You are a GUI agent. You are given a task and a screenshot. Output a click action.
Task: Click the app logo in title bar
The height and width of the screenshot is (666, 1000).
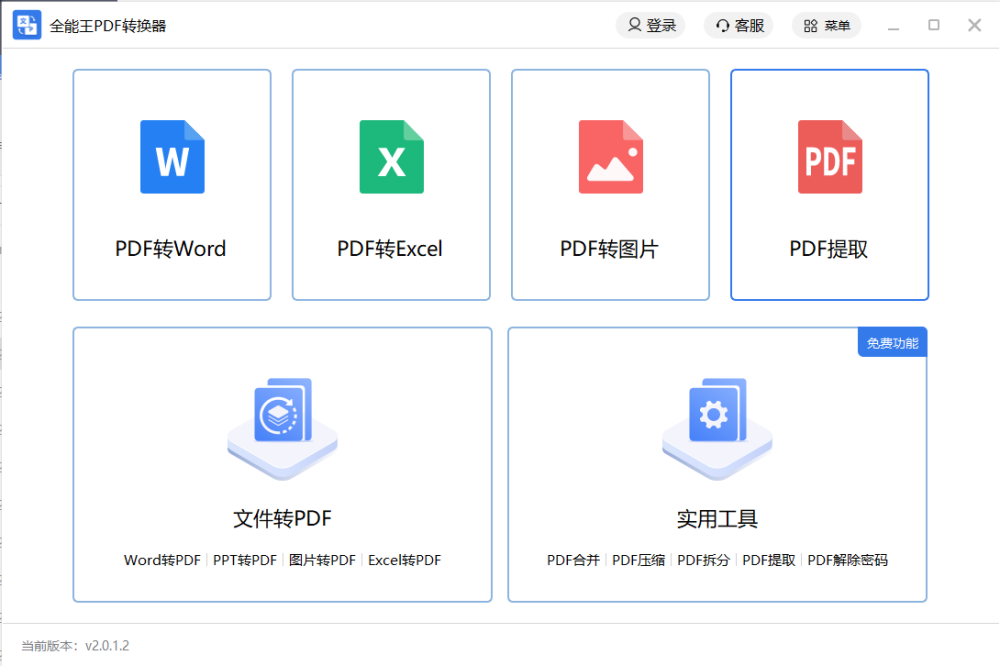(x=27, y=25)
